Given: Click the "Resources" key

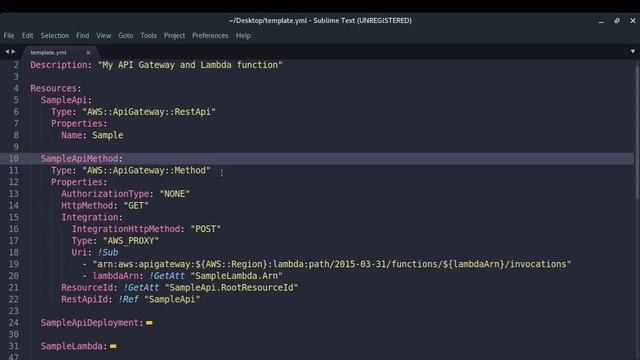Looking at the screenshot, I should (53, 88).
